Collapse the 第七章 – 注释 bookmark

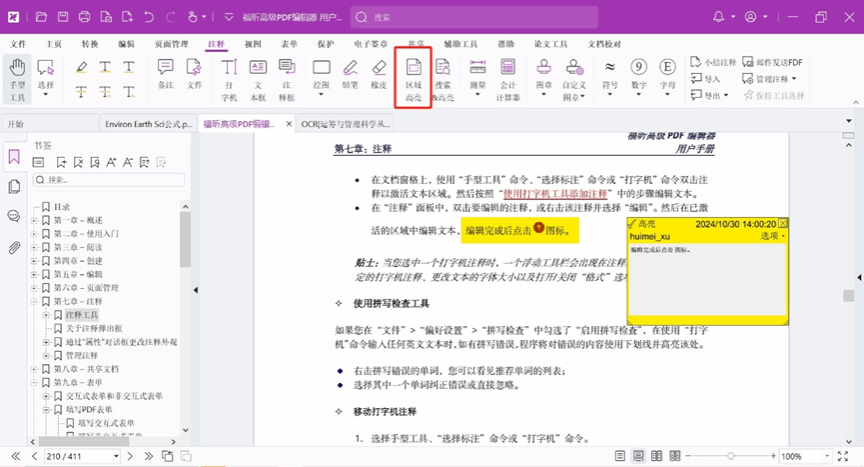34,301
